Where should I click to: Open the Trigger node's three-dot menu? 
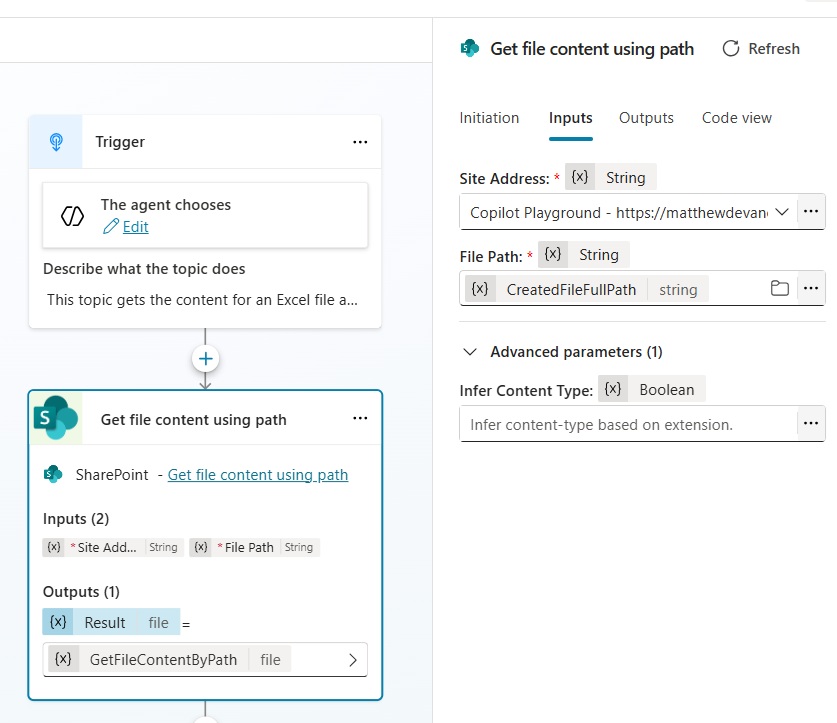[x=360, y=142]
